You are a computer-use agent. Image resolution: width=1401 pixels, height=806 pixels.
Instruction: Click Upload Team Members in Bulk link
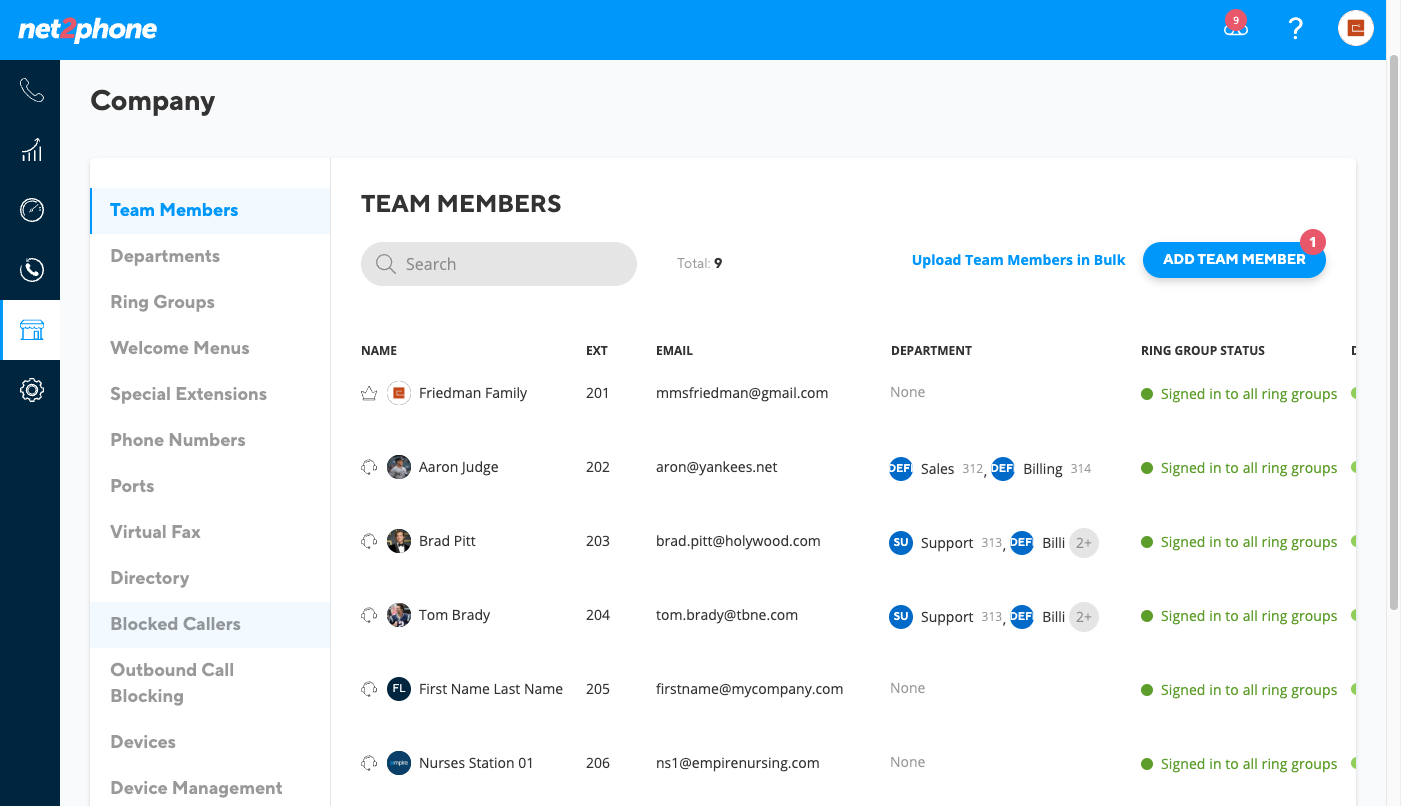[x=1018, y=260]
